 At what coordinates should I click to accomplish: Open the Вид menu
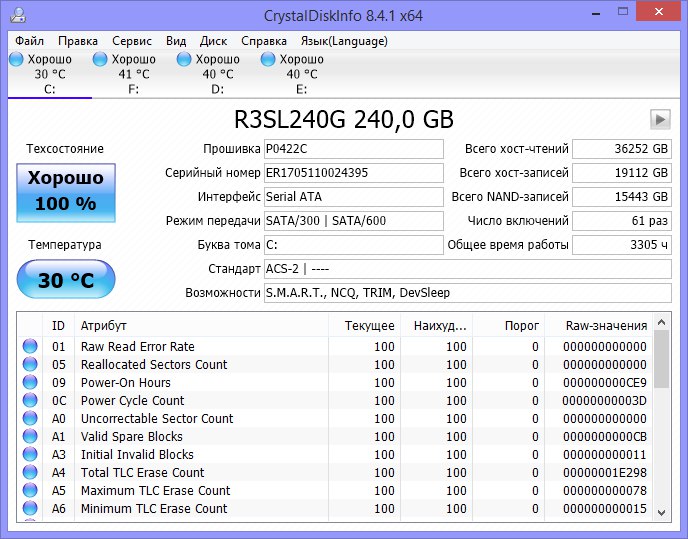176,41
